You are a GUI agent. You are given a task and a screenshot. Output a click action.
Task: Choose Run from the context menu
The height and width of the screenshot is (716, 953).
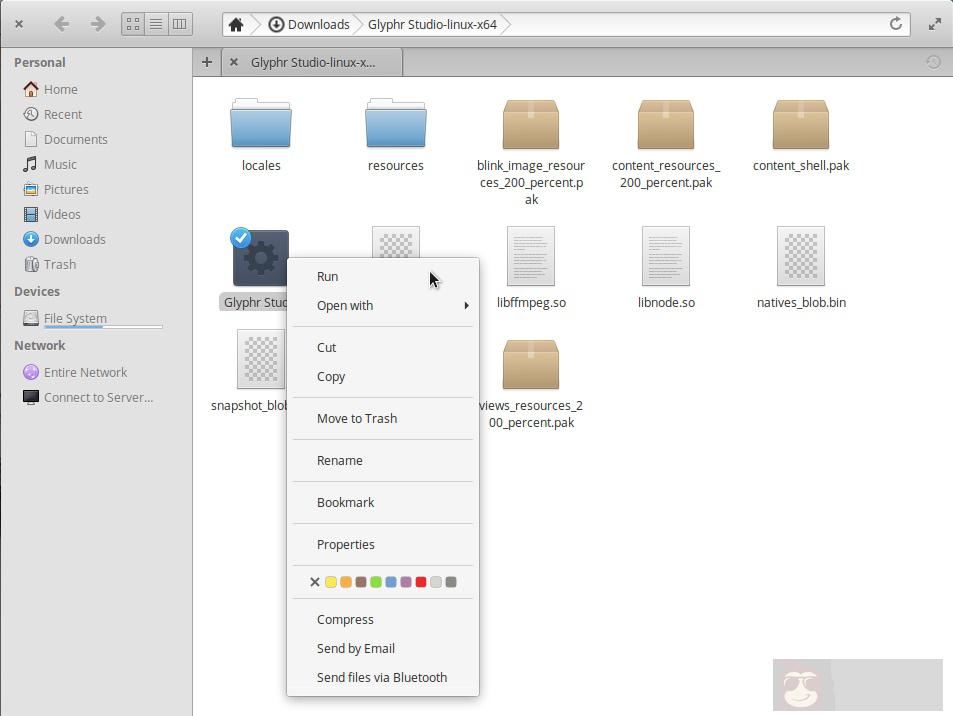(327, 277)
